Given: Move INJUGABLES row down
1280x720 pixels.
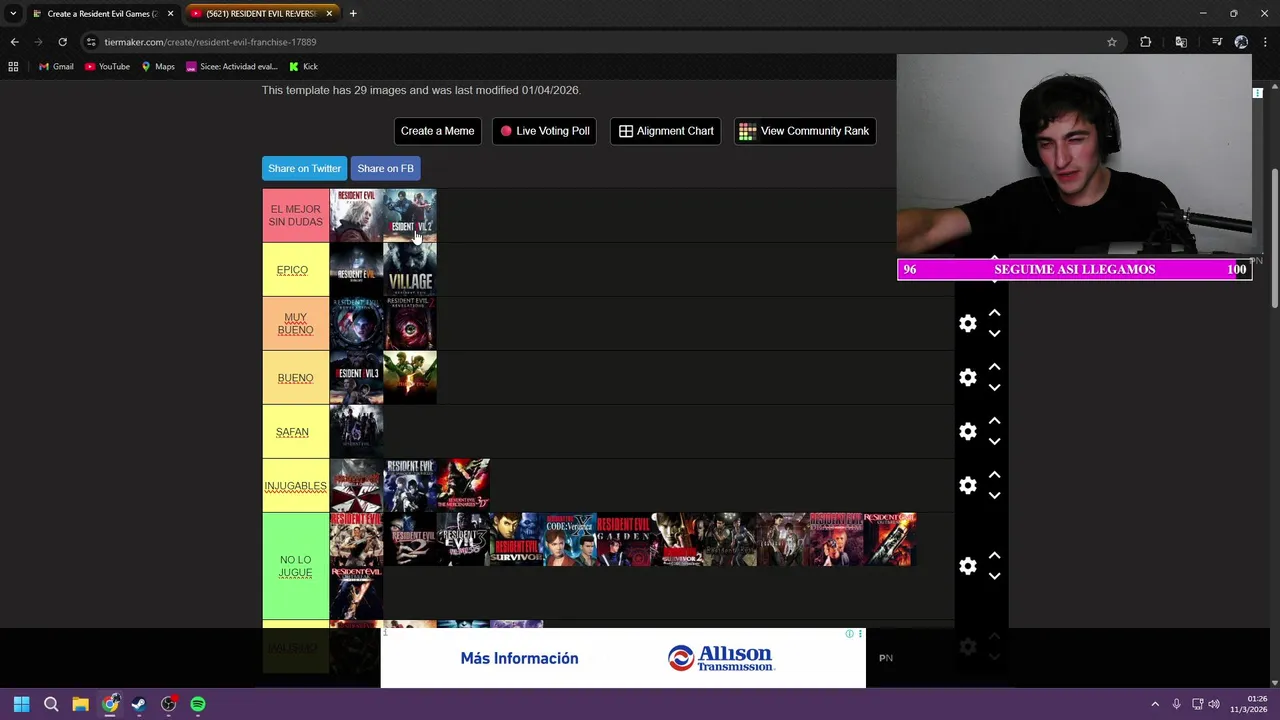Looking at the screenshot, I should (994, 495).
